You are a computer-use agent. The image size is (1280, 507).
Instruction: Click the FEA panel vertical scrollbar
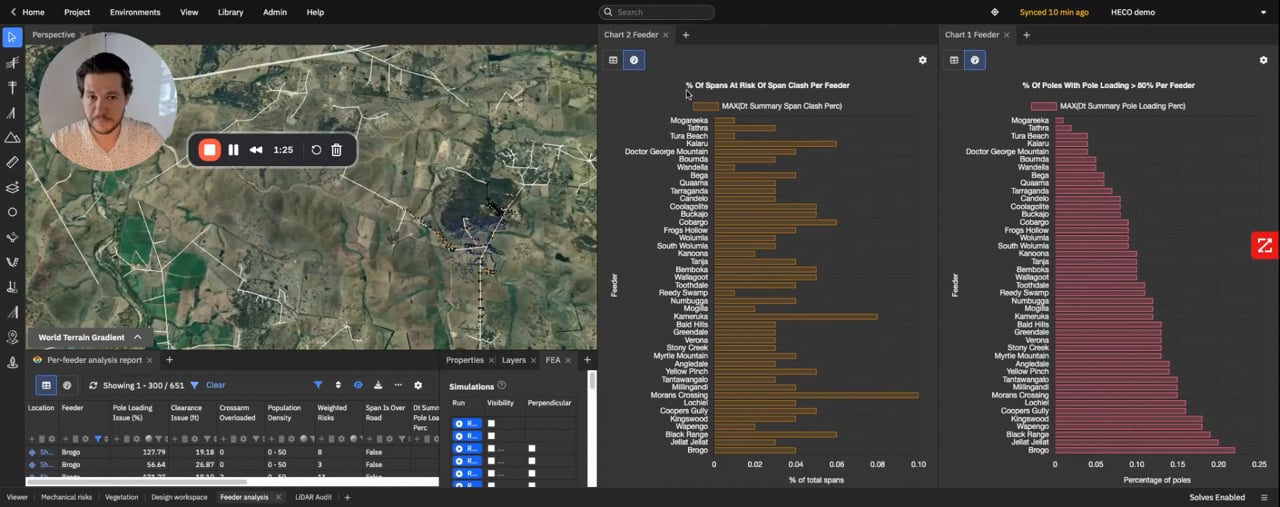tap(592, 381)
